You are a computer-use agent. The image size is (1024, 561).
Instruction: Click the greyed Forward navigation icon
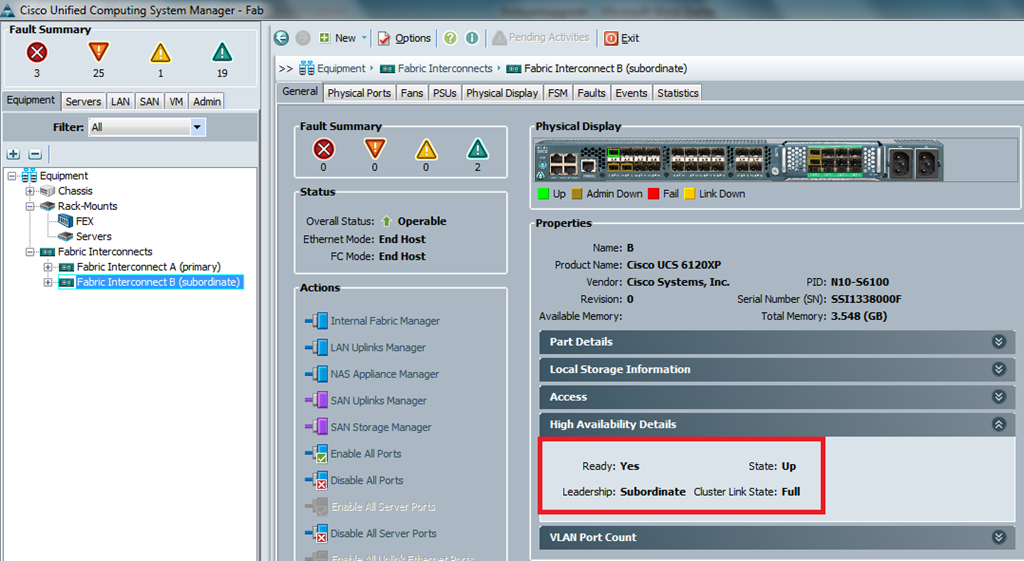303,38
